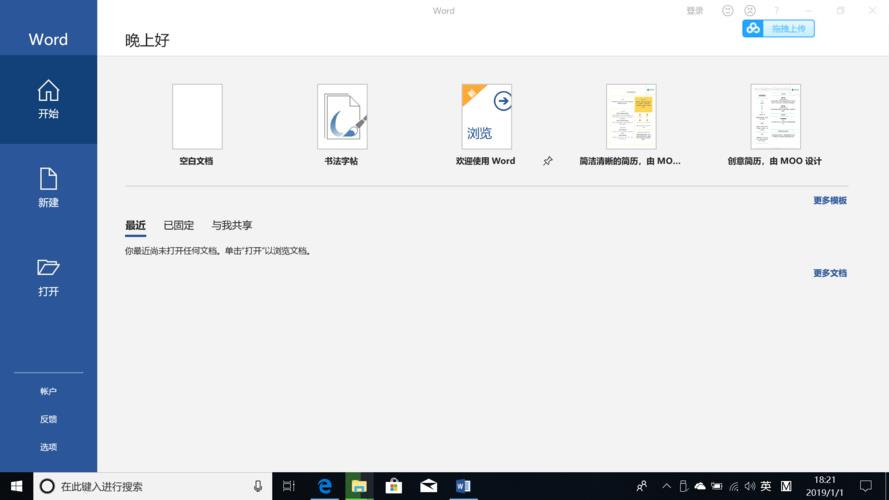The image size is (889, 500).
Task: Open the Action Center notifications icon
Action: tap(866, 486)
